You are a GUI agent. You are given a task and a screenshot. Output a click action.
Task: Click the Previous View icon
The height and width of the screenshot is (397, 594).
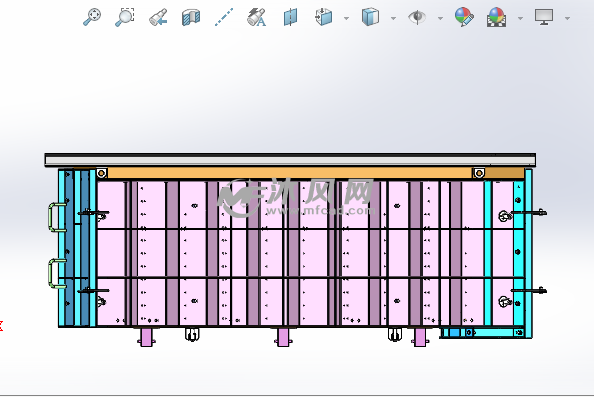tap(158, 17)
